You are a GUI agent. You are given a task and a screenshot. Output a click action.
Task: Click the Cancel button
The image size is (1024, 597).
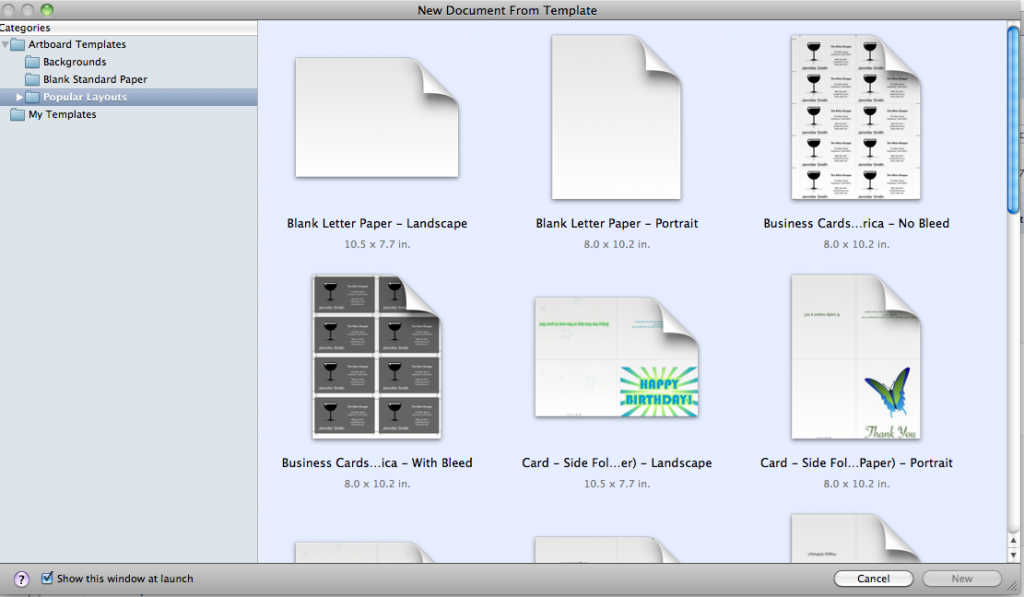pos(873,579)
